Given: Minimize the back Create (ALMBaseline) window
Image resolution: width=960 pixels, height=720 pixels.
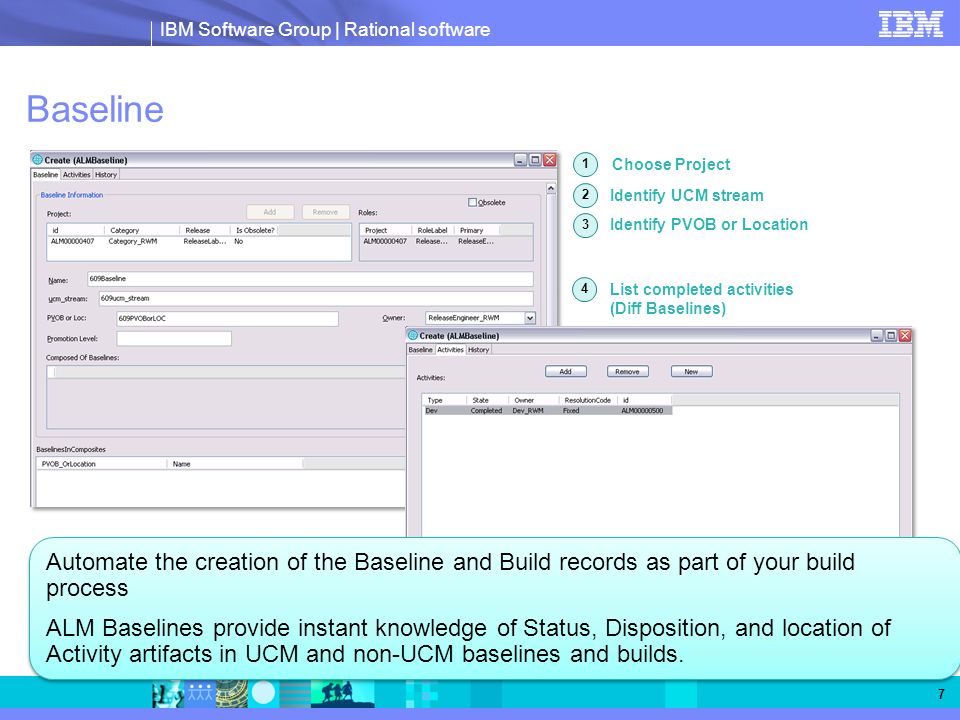Looking at the screenshot, I should [x=520, y=160].
